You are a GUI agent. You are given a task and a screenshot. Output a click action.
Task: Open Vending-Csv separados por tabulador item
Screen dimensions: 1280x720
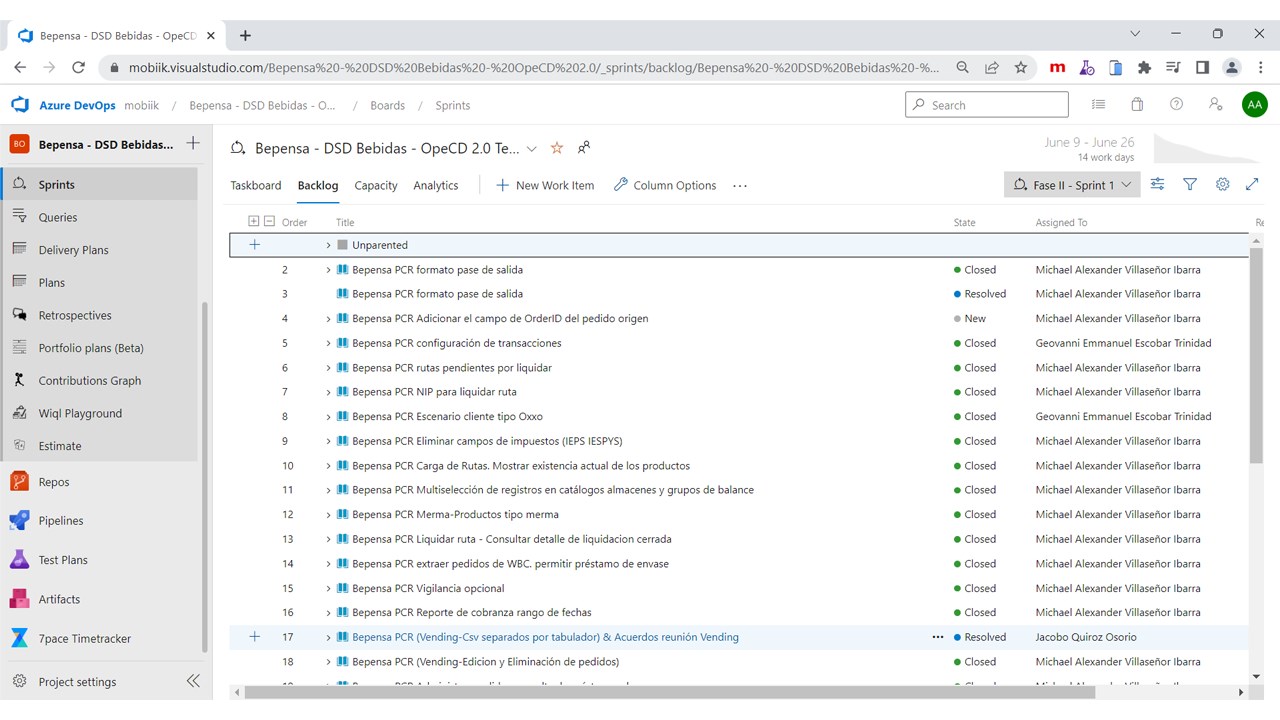pyautogui.click(x=545, y=637)
